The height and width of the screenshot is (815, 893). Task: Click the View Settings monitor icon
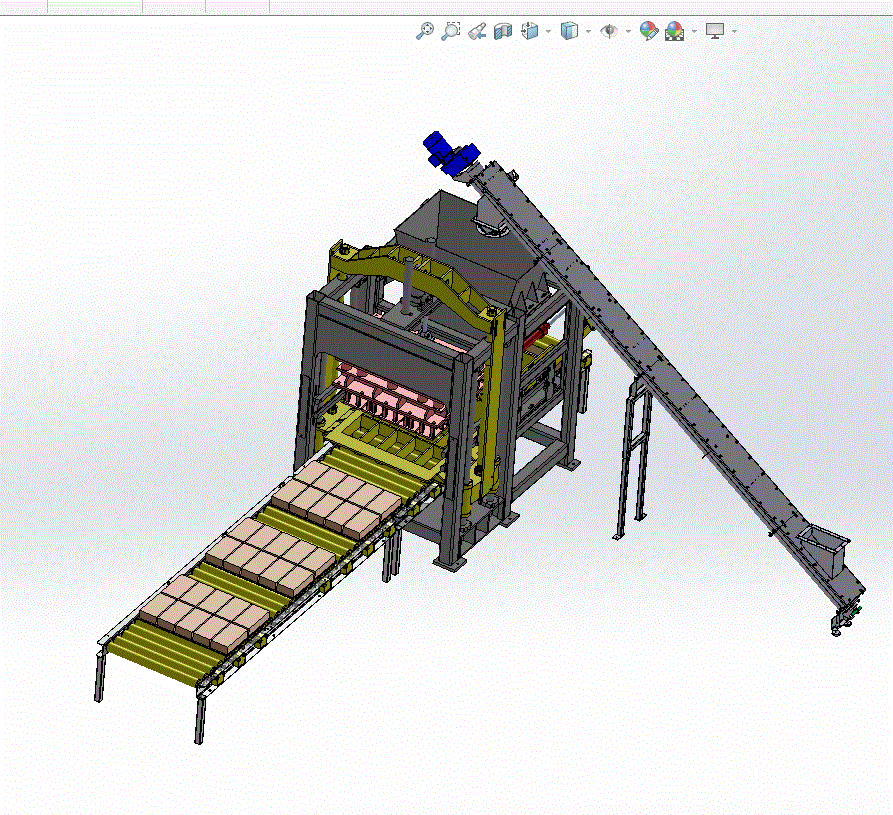pos(715,31)
